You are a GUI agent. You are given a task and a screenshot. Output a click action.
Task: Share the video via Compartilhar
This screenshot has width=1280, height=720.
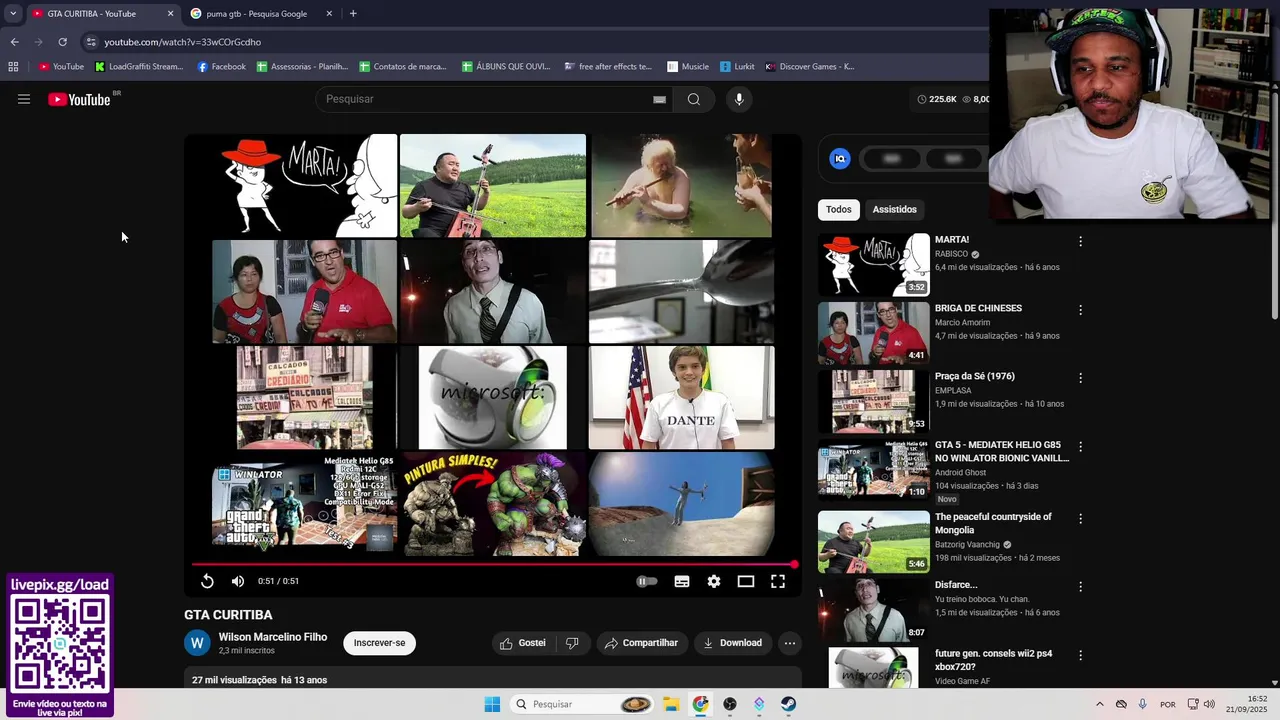pyautogui.click(x=641, y=643)
